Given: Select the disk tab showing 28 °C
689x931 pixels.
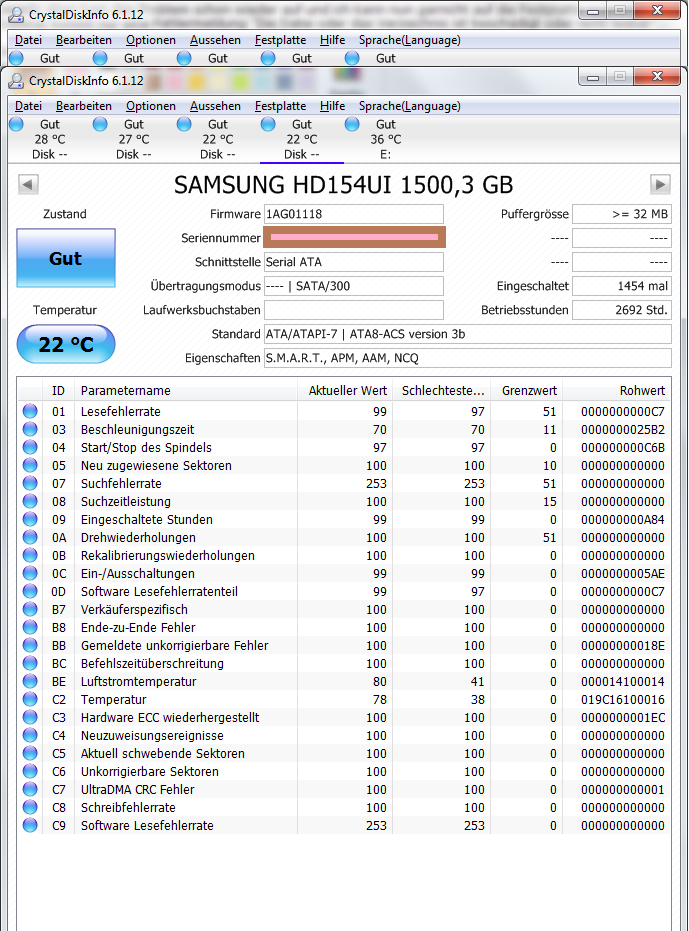Looking at the screenshot, I should pyautogui.click(x=49, y=140).
